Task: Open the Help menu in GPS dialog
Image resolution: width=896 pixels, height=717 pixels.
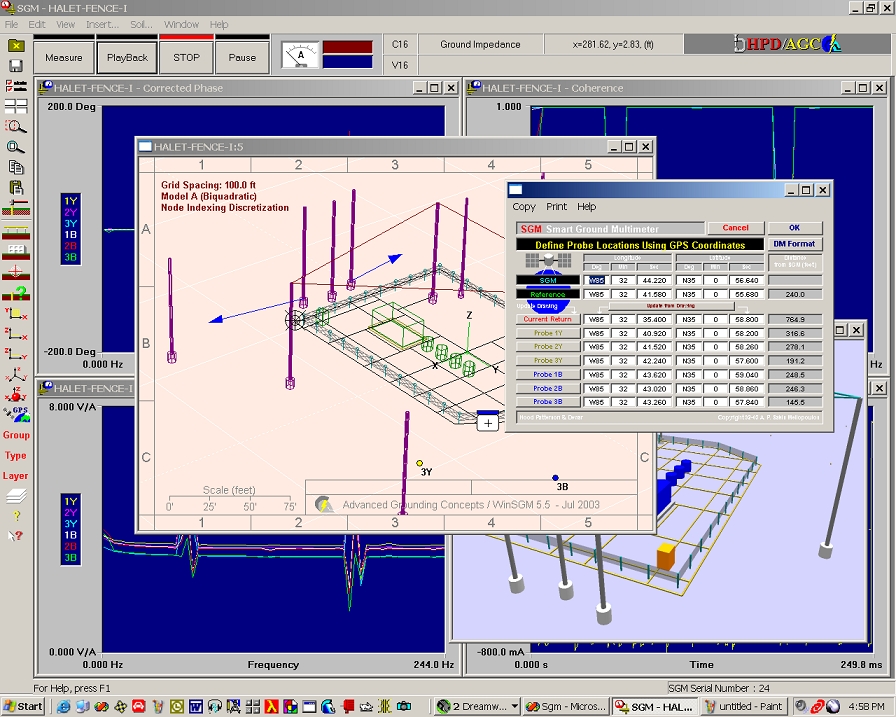Action: (x=586, y=207)
